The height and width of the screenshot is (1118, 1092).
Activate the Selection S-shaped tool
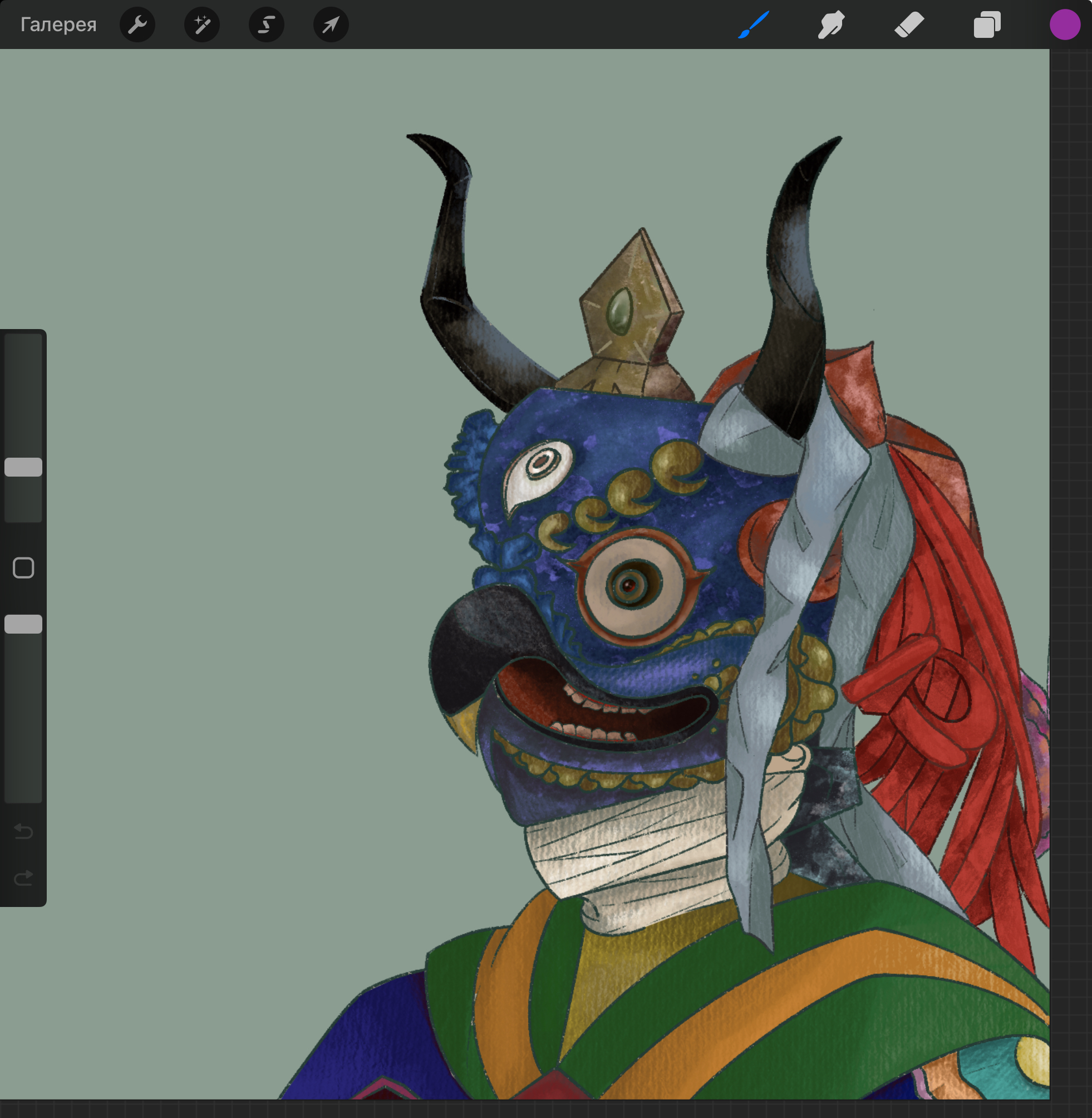(266, 24)
